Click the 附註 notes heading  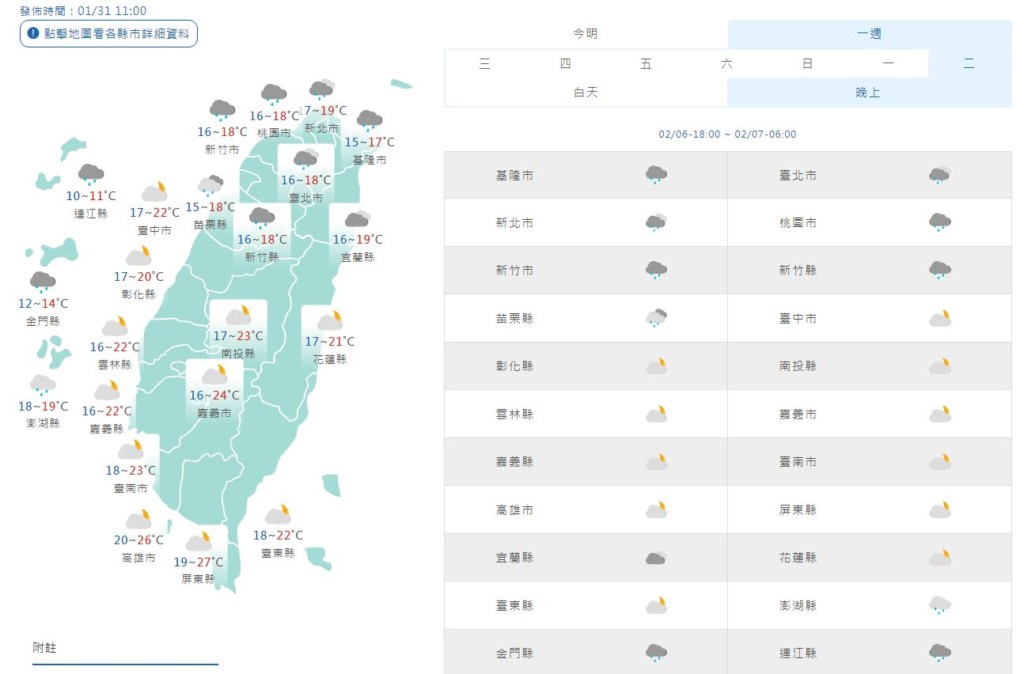point(44,648)
